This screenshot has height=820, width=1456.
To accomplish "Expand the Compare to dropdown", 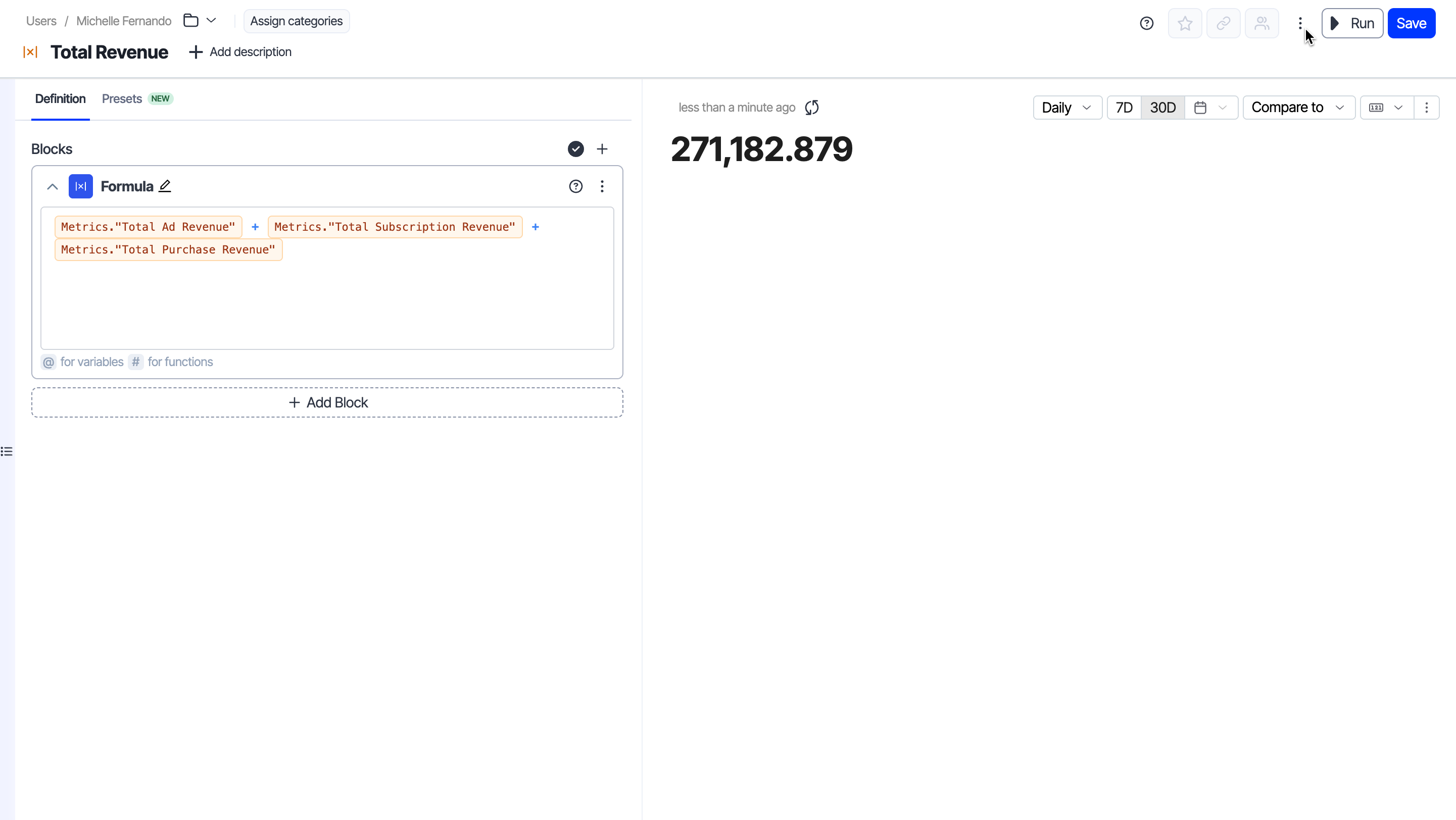I will [x=1298, y=108].
